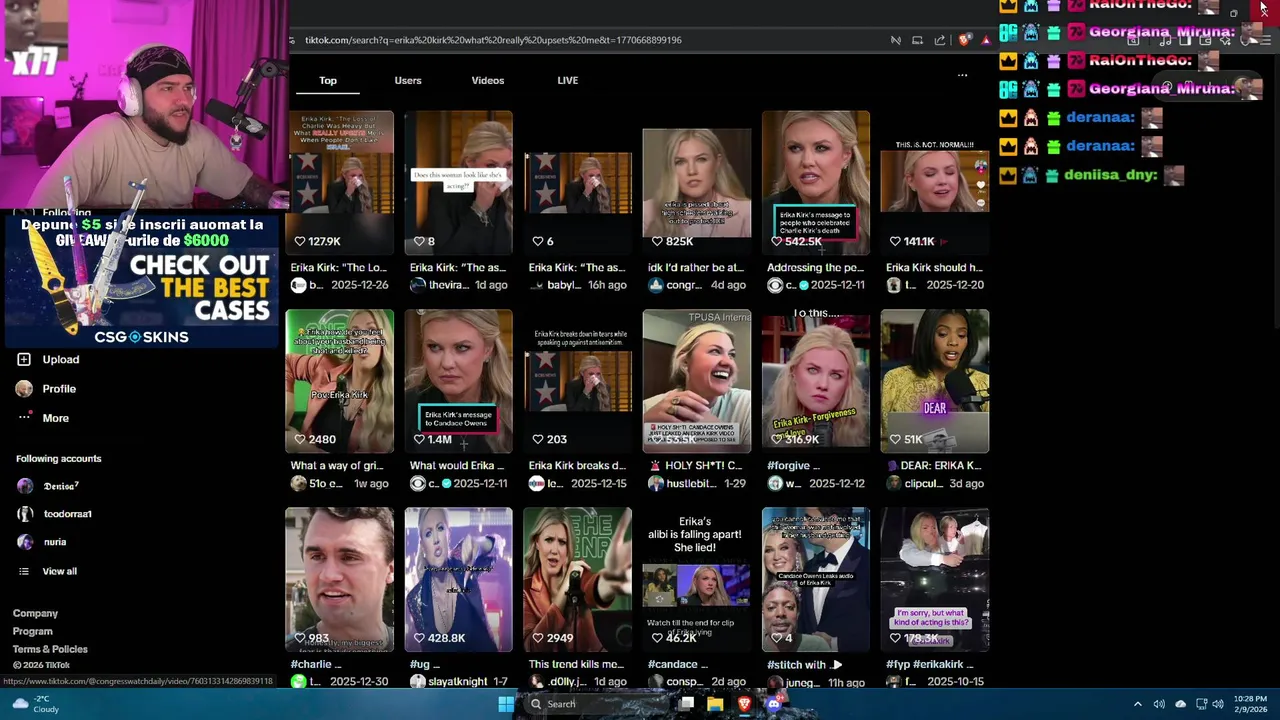Open the video thumbnail with 178.3K likes

click(935, 579)
